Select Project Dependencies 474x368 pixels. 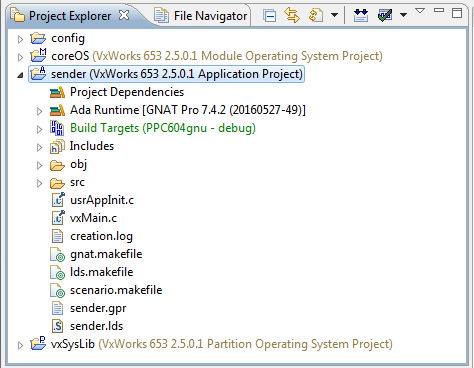(x=127, y=92)
